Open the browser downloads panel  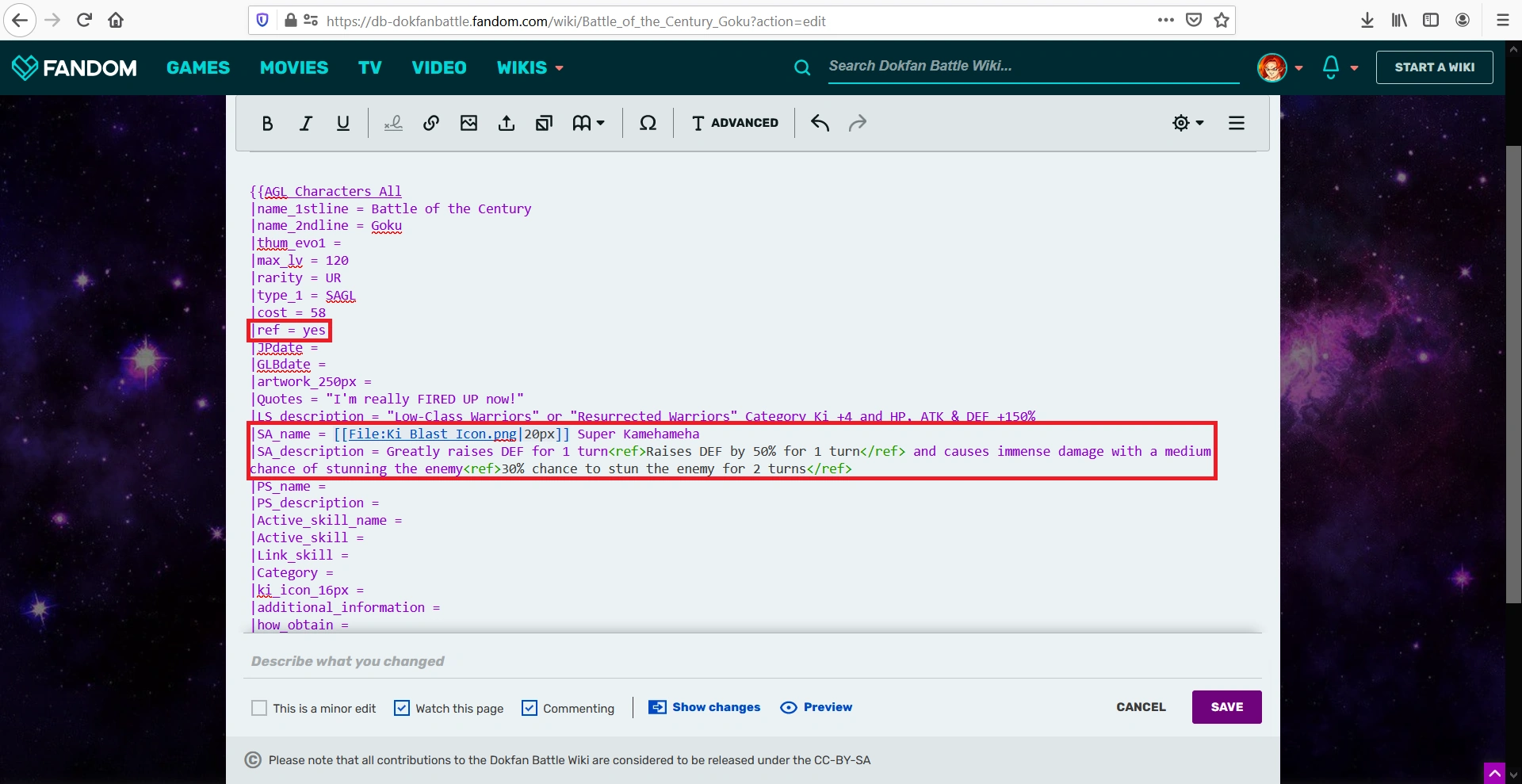coord(1367,21)
